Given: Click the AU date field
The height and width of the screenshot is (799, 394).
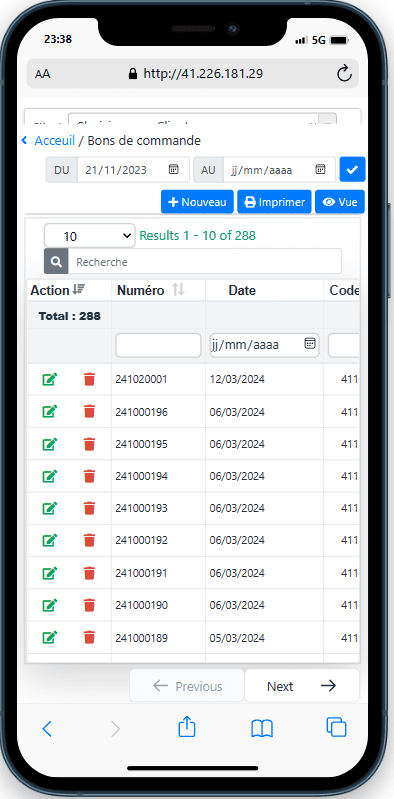Looking at the screenshot, I should pos(279,170).
